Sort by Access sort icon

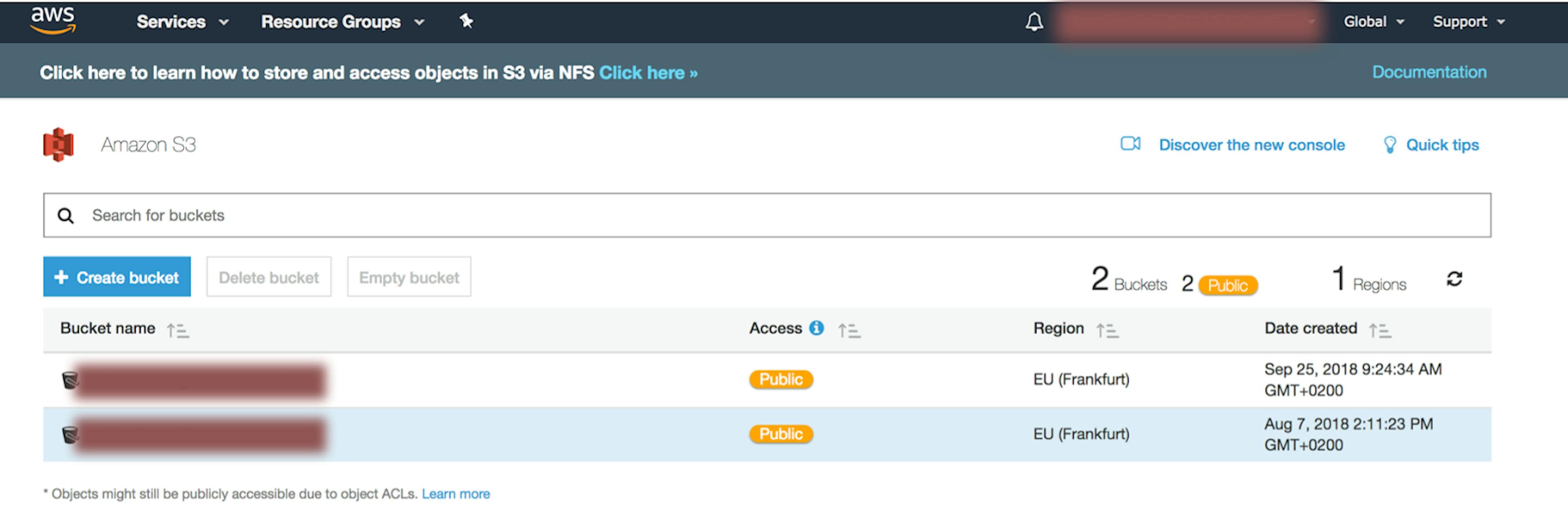tap(849, 331)
